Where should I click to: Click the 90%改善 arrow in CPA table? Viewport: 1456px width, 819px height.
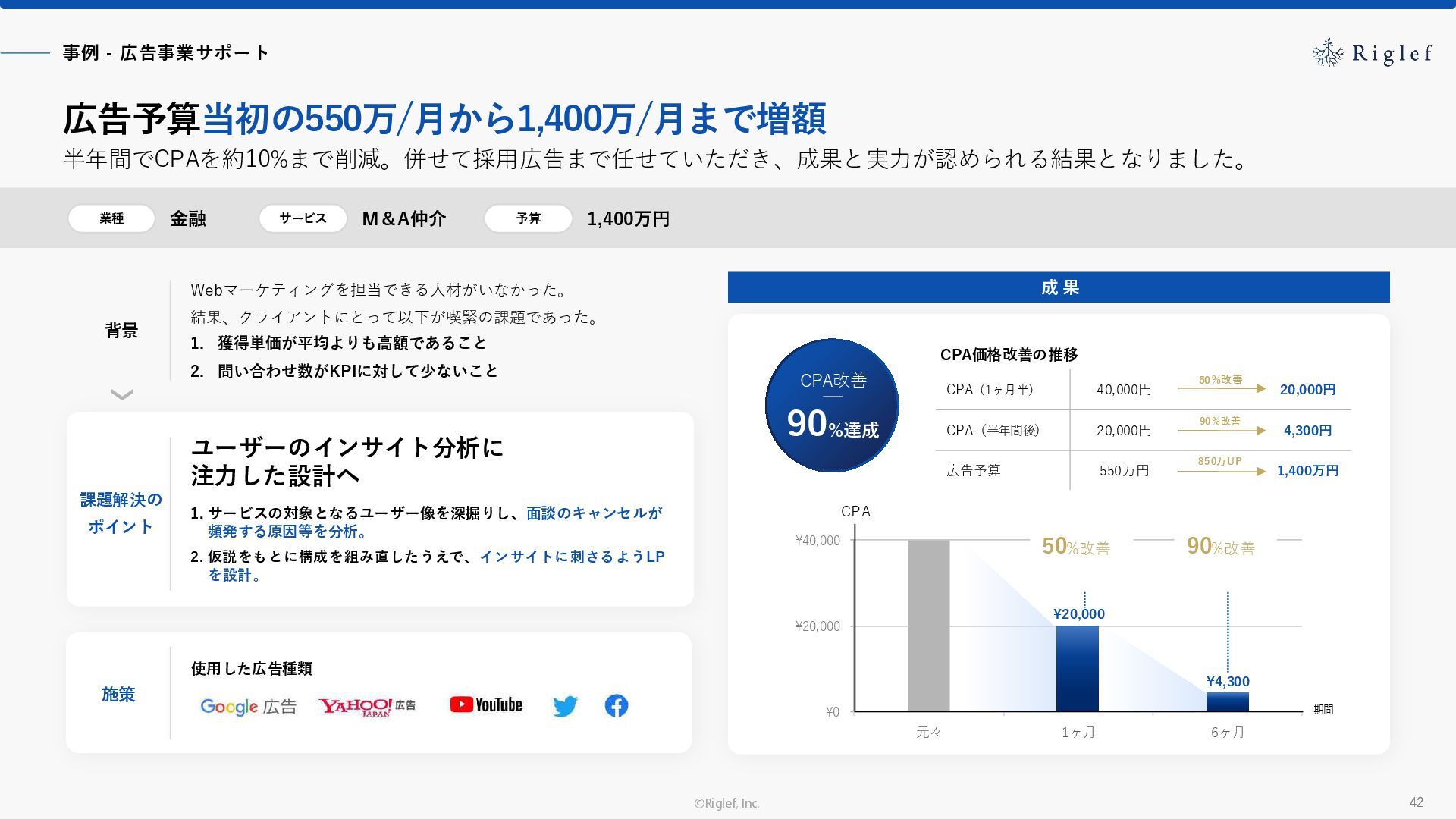[x=1221, y=430]
